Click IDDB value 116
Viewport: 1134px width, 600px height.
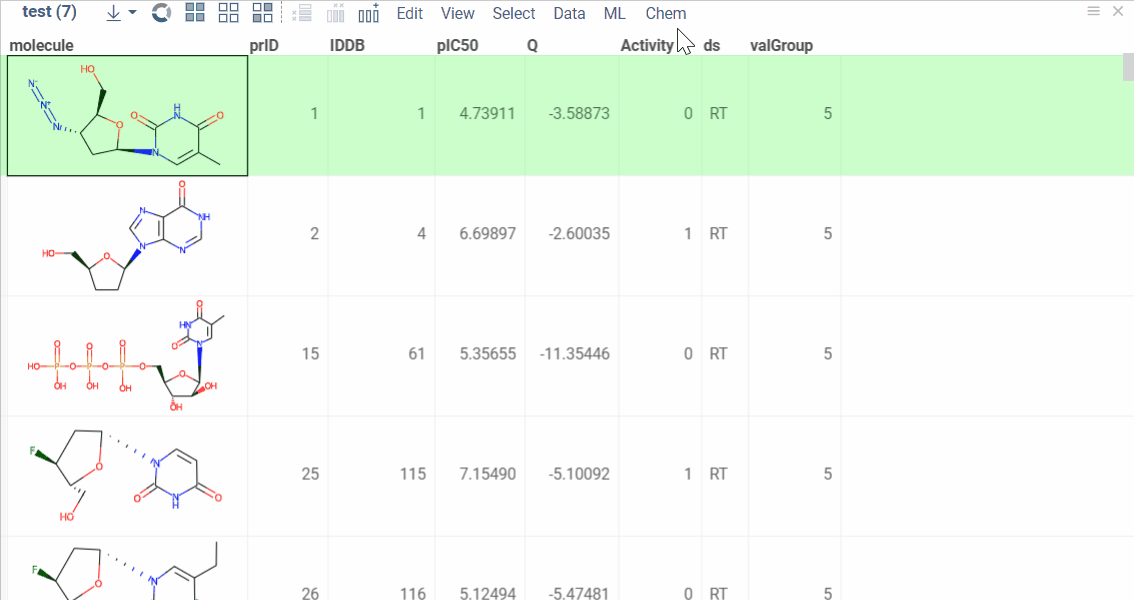[413, 593]
